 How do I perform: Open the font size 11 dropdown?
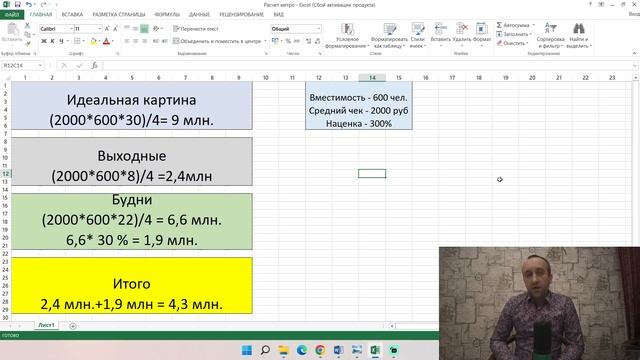tap(100, 29)
